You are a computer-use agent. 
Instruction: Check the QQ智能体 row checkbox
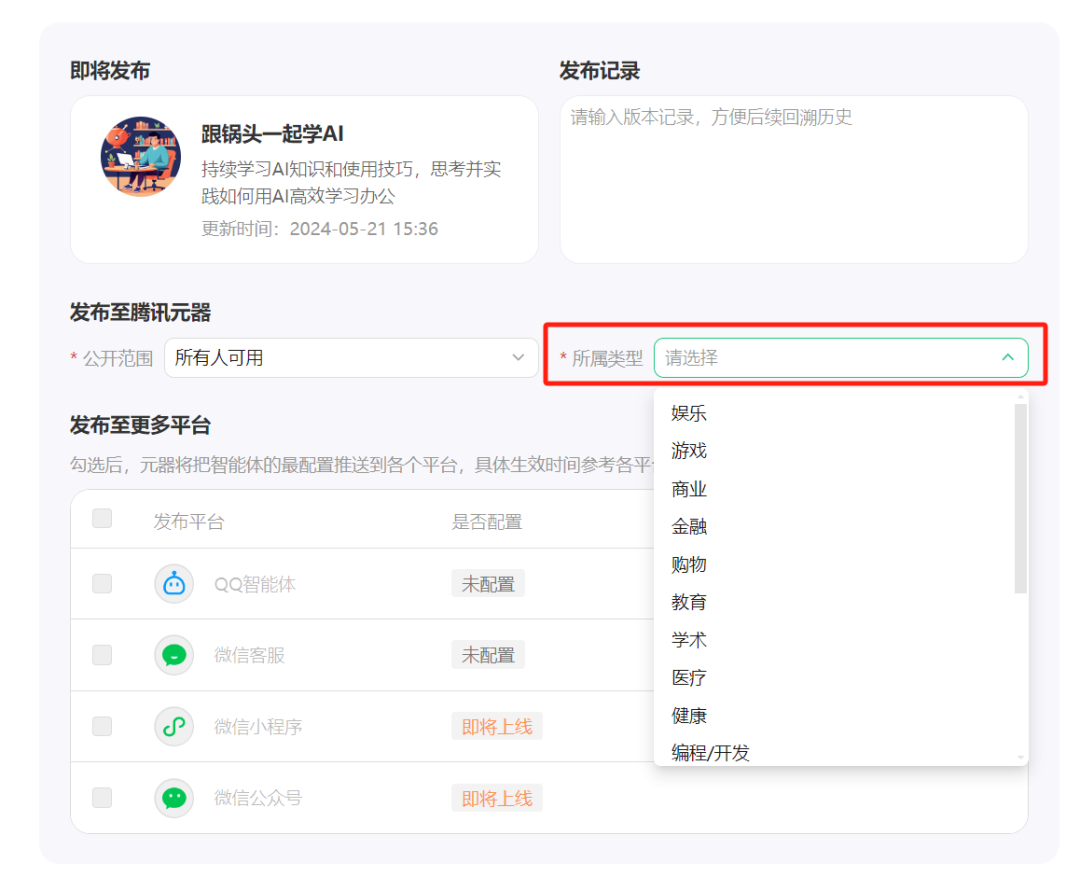click(x=102, y=584)
